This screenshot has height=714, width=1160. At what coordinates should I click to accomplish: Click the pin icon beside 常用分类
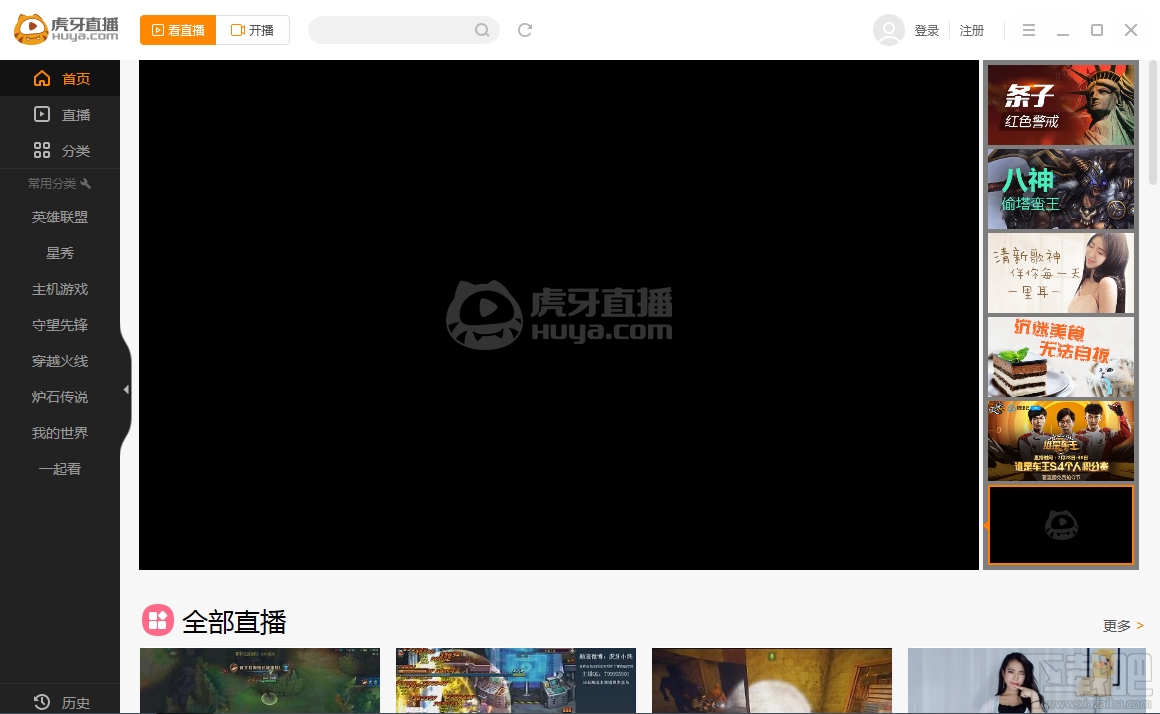86,183
